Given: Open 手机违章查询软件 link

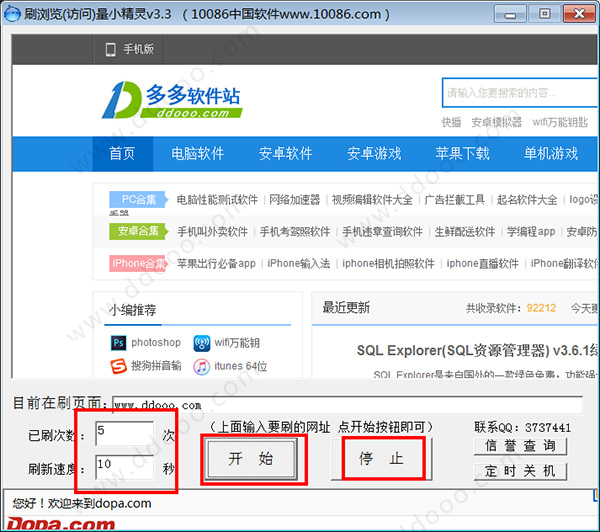Looking at the screenshot, I should [382, 232].
